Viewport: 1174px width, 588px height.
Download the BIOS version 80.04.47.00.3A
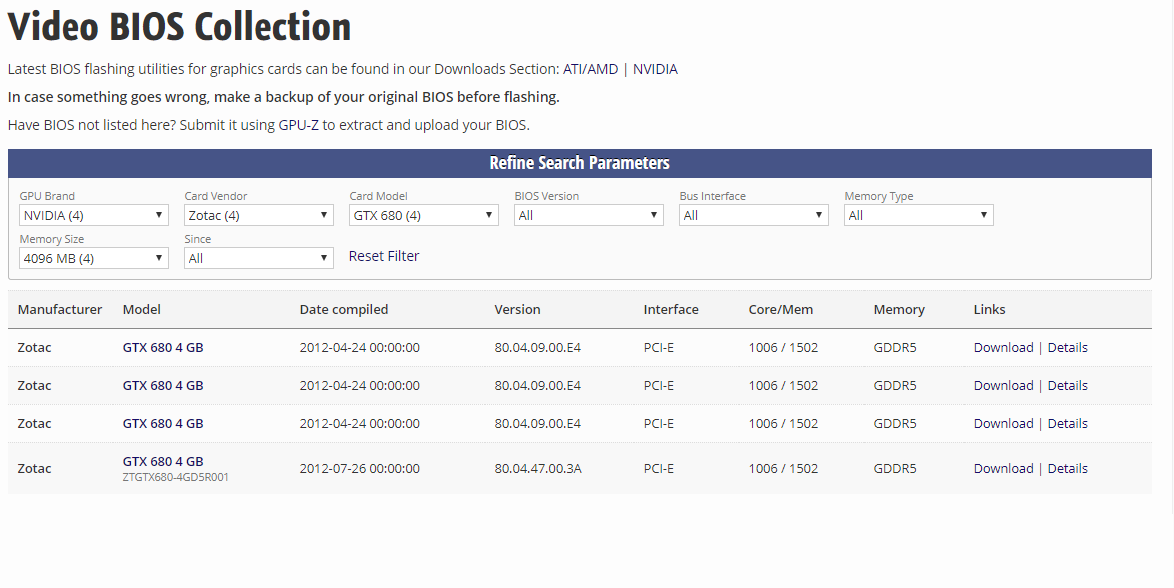pyautogui.click(x=1003, y=468)
